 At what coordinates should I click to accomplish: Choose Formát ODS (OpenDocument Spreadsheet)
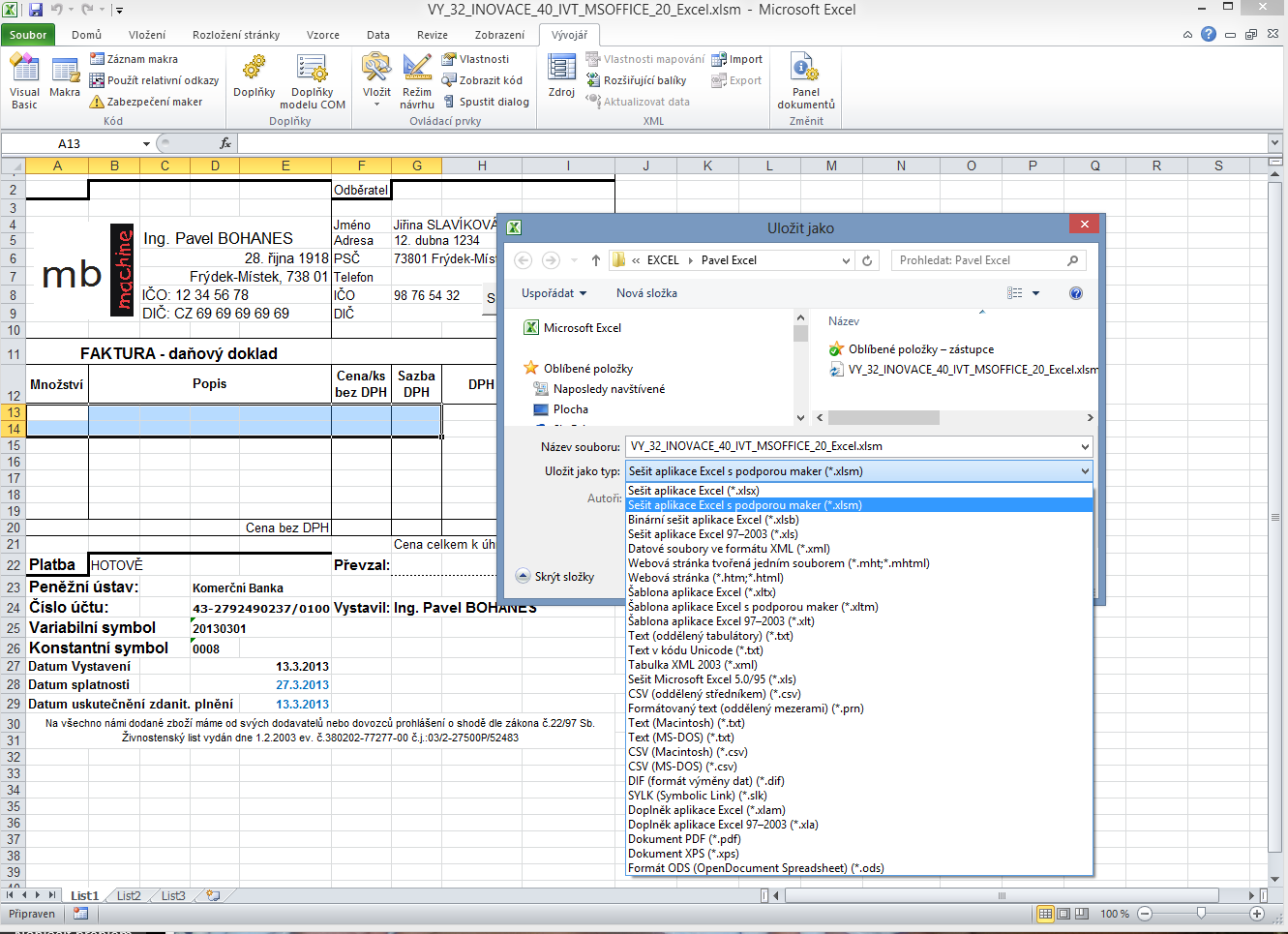[x=859, y=868]
